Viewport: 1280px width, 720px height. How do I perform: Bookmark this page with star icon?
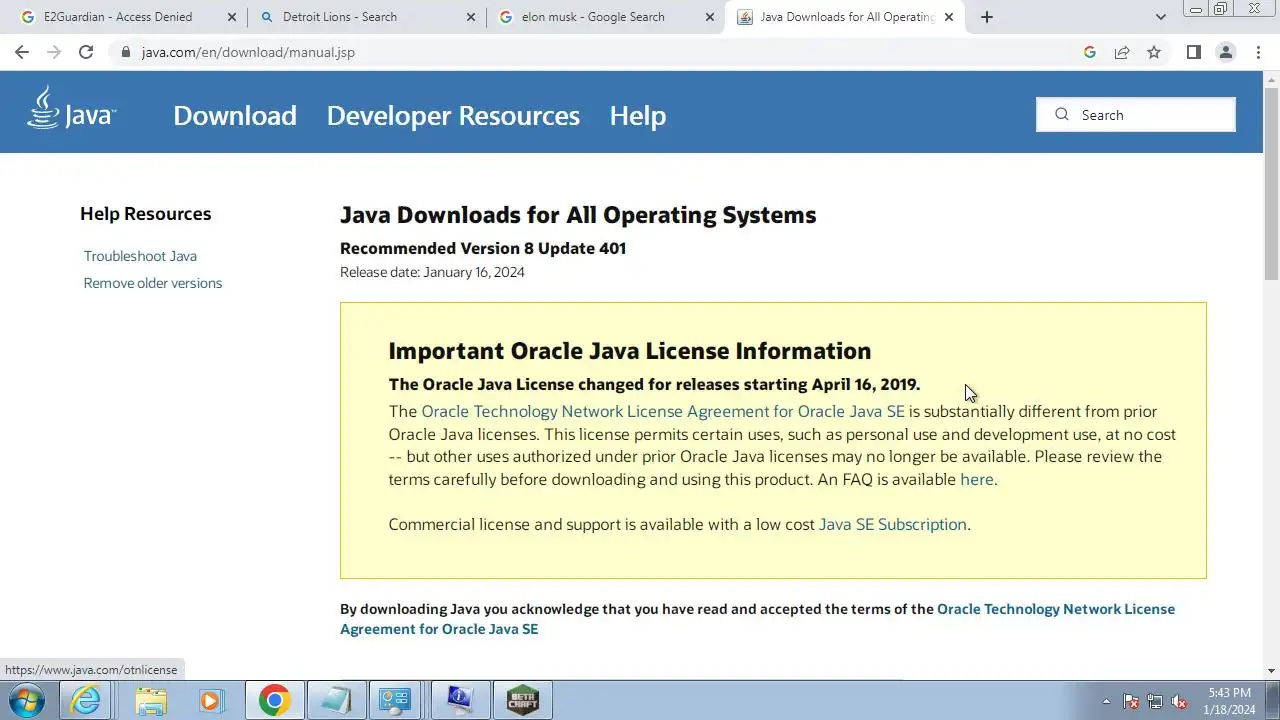[x=1154, y=52]
